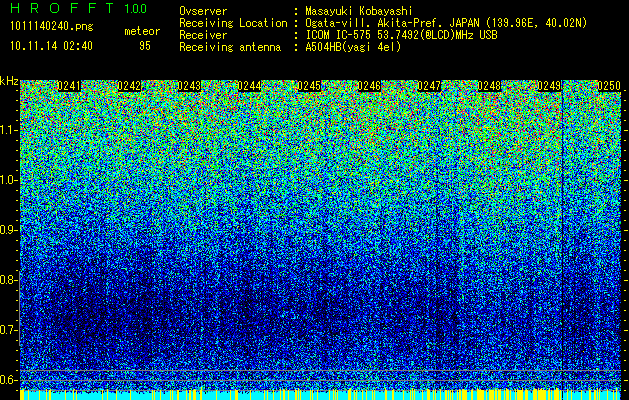Click the 0.6 frequency axis label

click(x=8, y=380)
